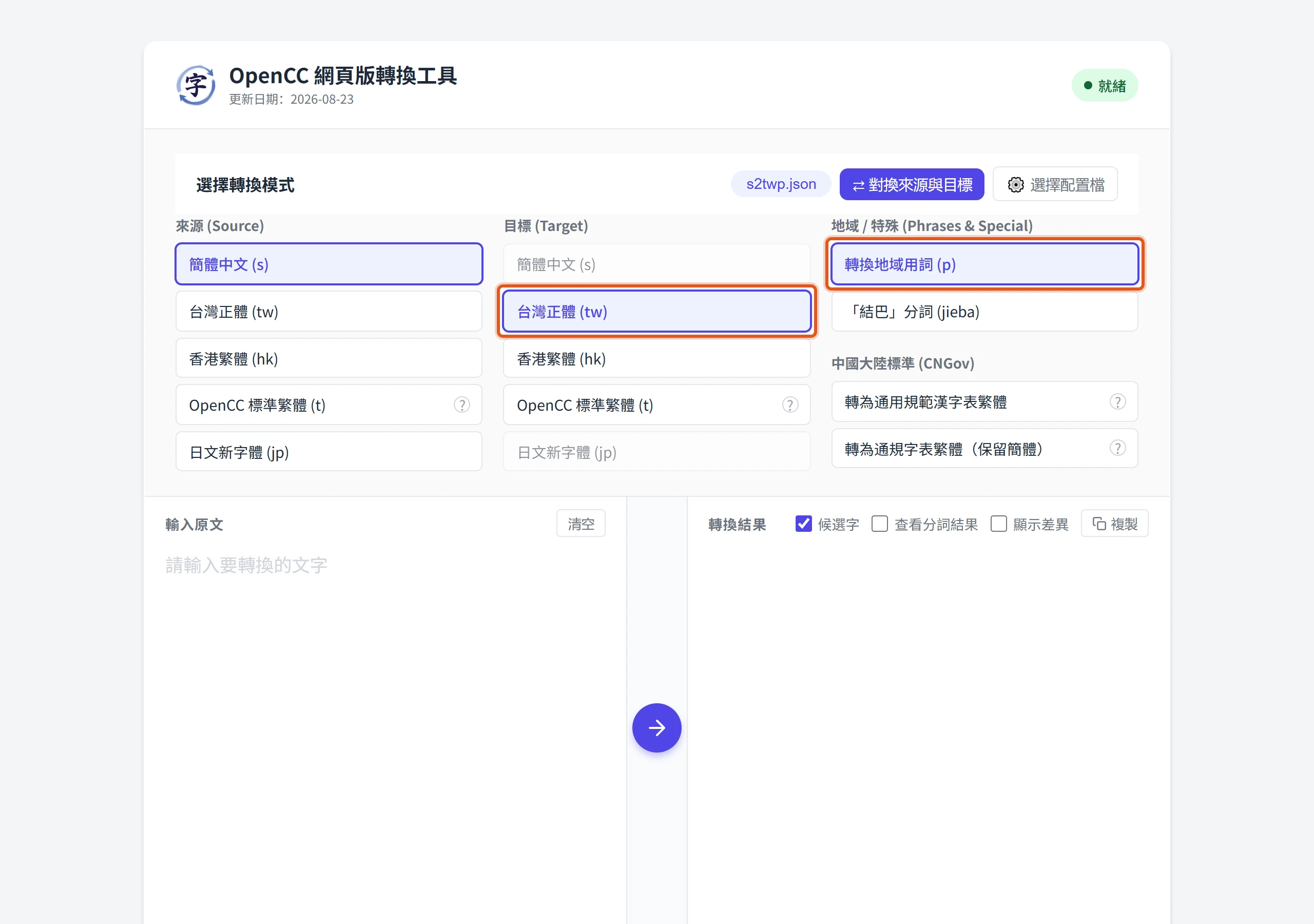1314x924 pixels.
Task: Choose target OpenCC 標準繁體 (t)
Action: coord(656,405)
